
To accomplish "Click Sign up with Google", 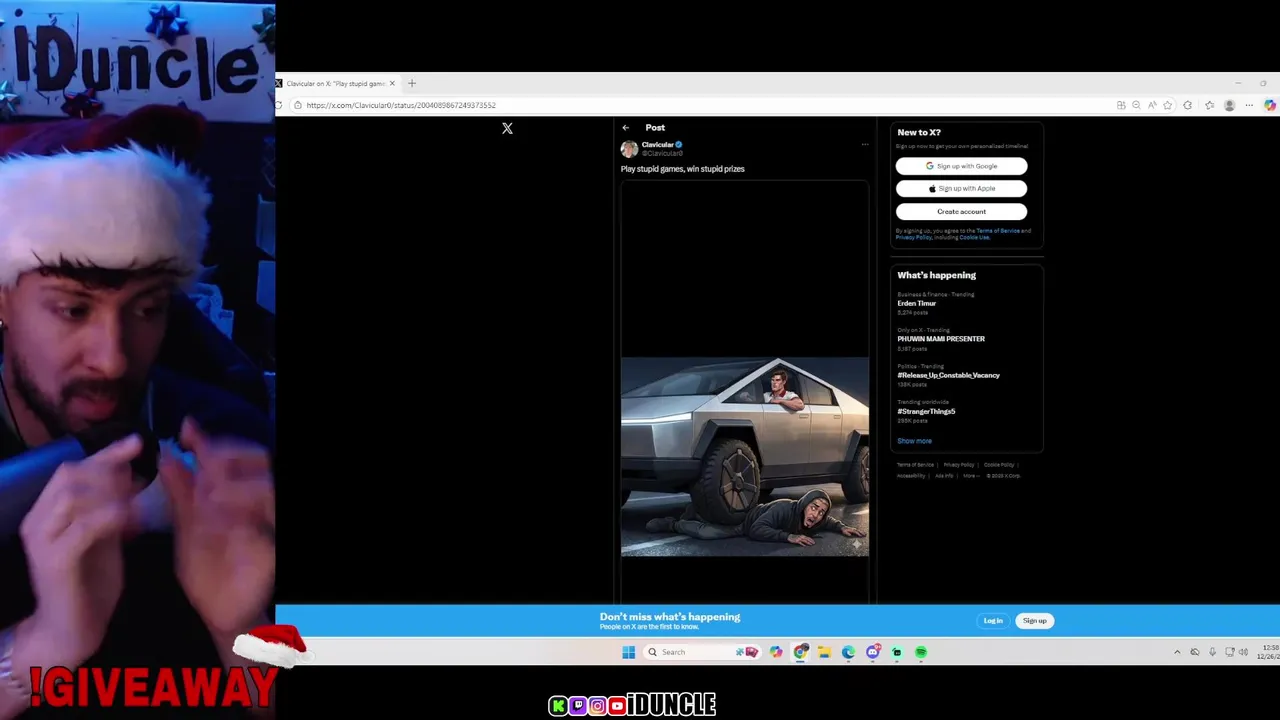I will coord(961,166).
